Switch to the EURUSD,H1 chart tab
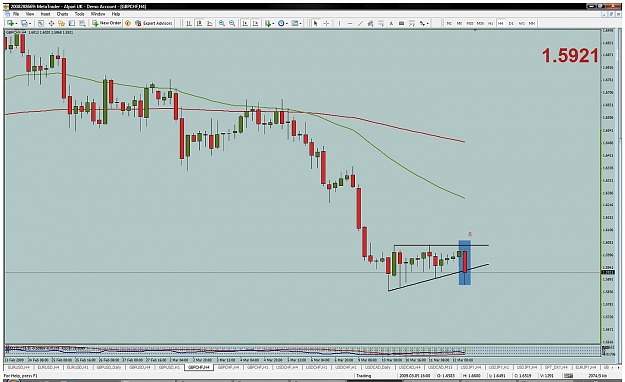 [78, 367]
